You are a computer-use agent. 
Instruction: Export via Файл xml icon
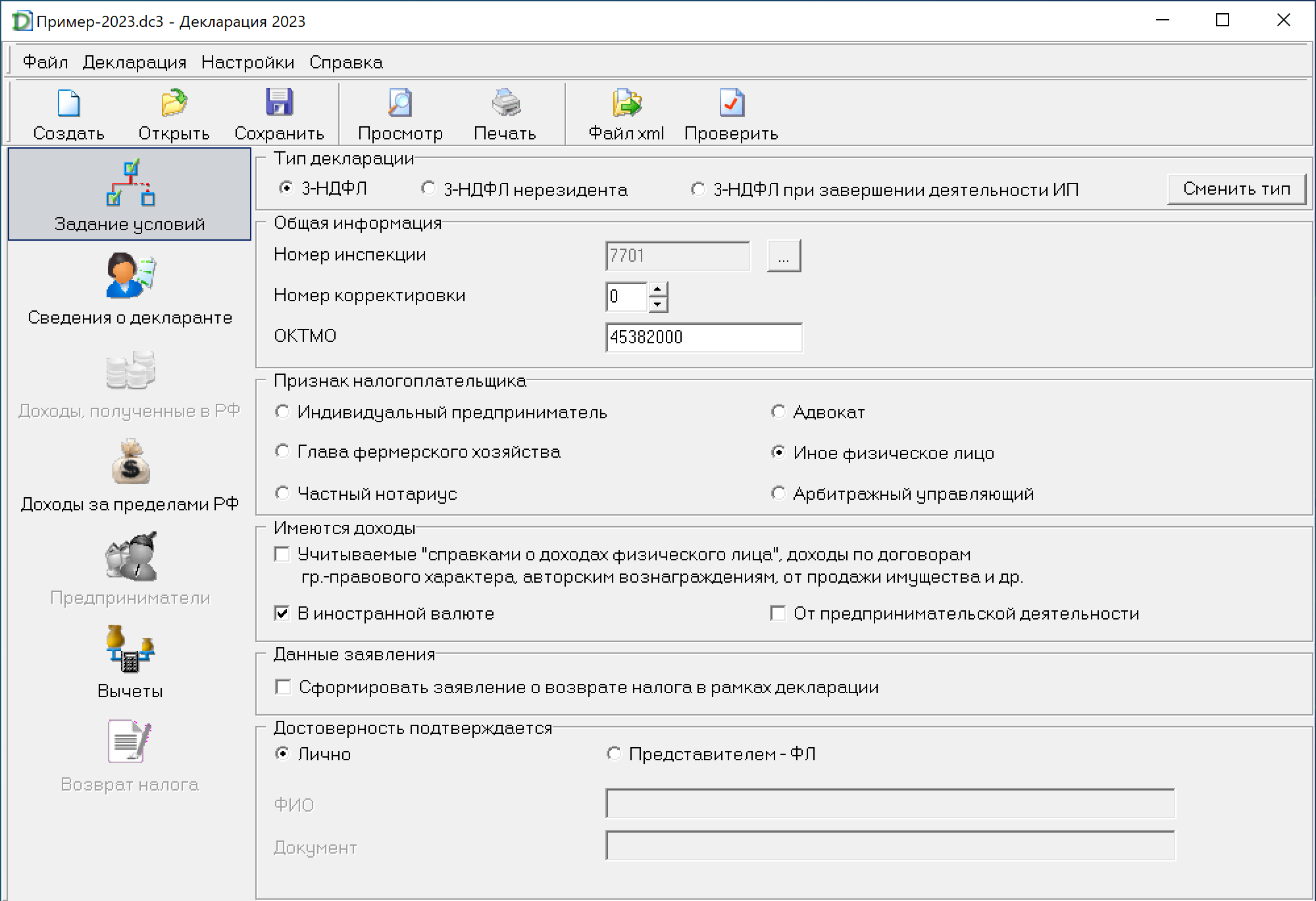626,104
